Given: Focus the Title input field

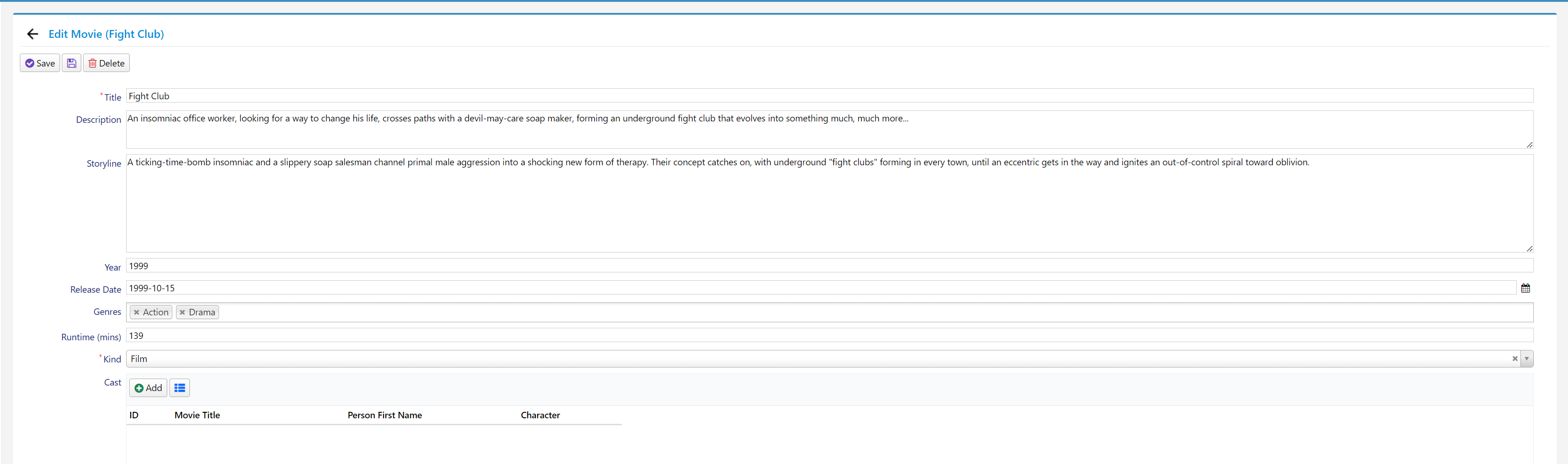Looking at the screenshot, I should (829, 96).
